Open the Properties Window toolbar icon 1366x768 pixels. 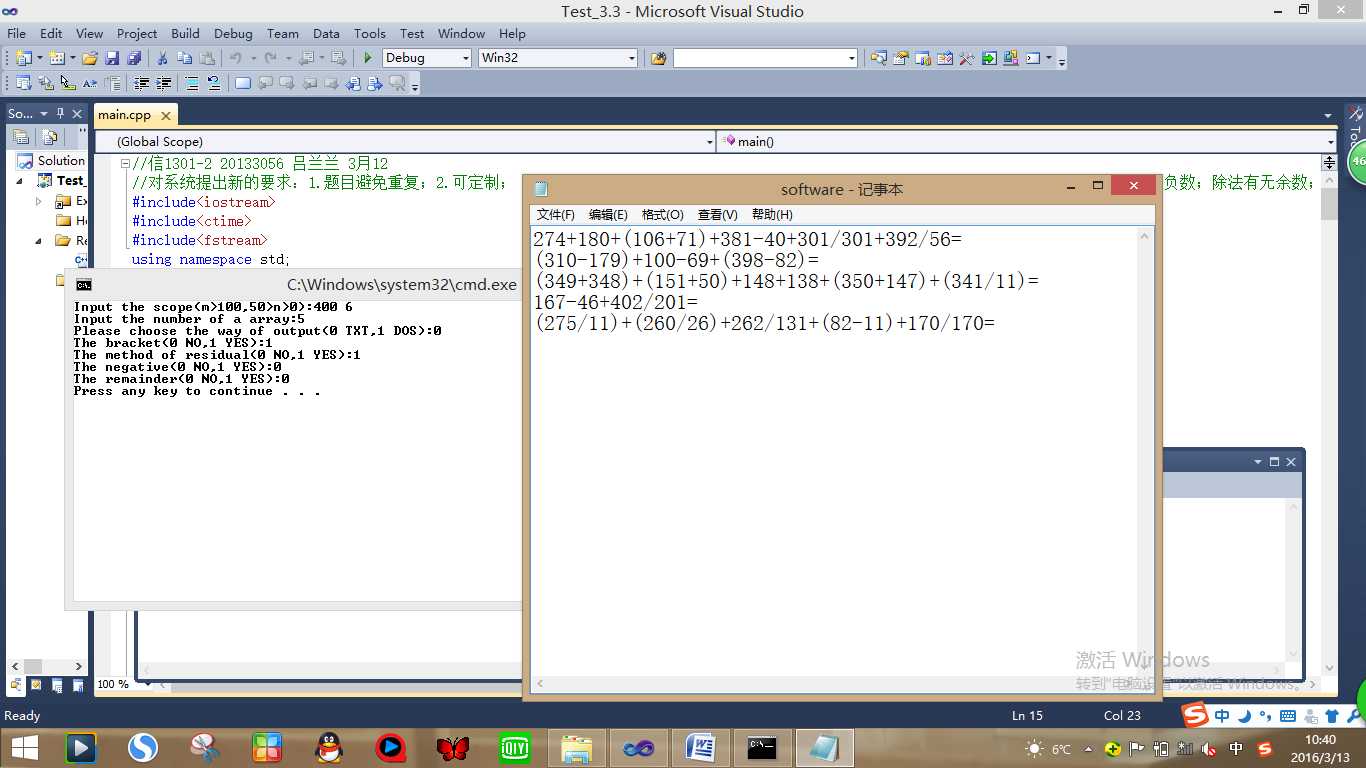pyautogui.click(x=900, y=58)
